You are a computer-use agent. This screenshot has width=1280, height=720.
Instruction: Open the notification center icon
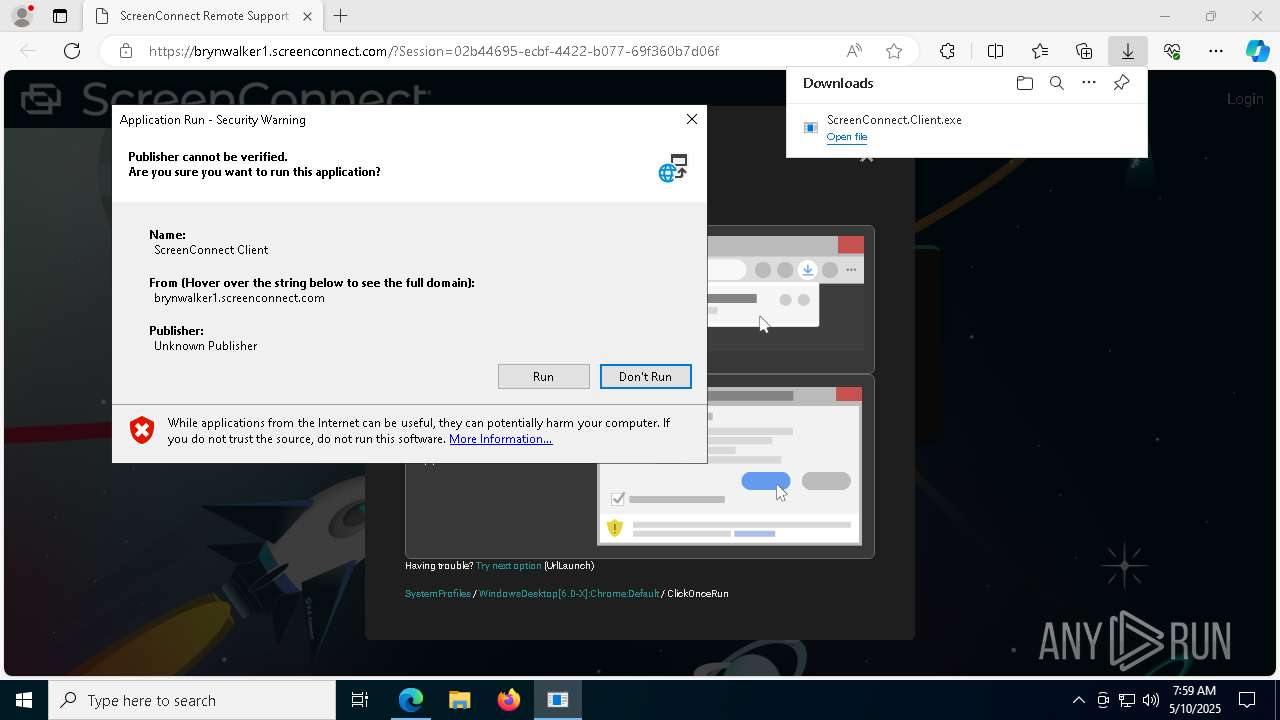click(1247, 700)
